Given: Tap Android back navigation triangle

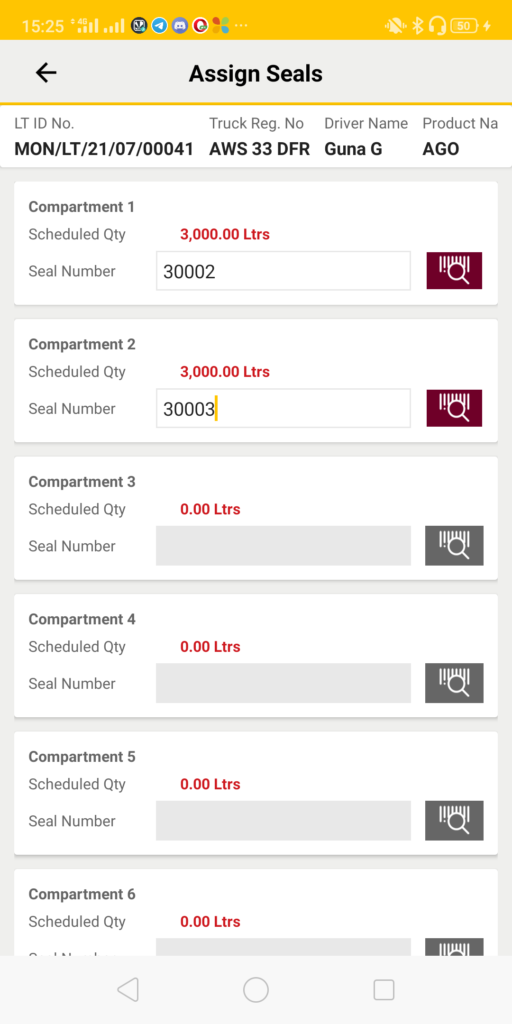Looking at the screenshot, I should 128,990.
